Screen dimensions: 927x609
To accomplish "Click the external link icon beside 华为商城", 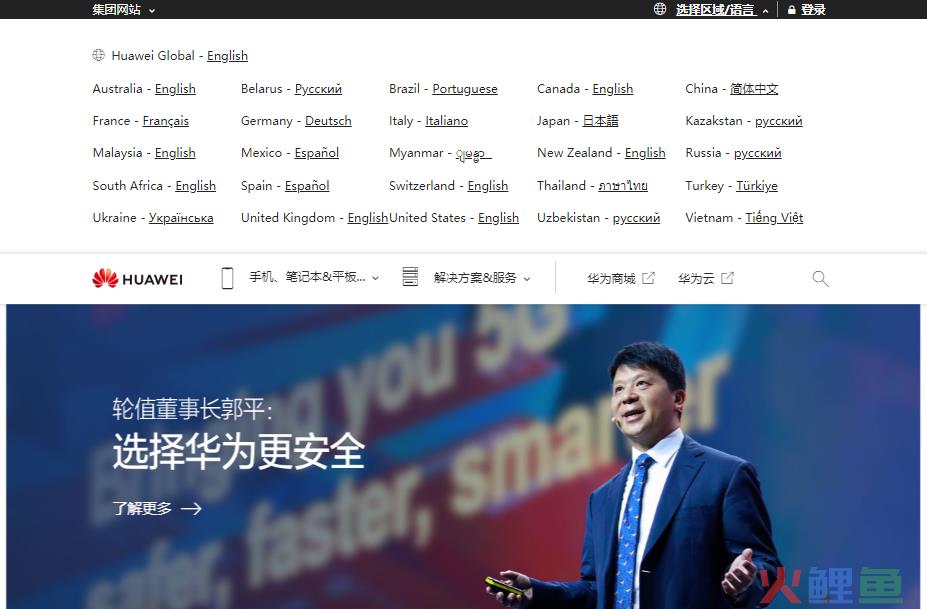I will [x=649, y=278].
